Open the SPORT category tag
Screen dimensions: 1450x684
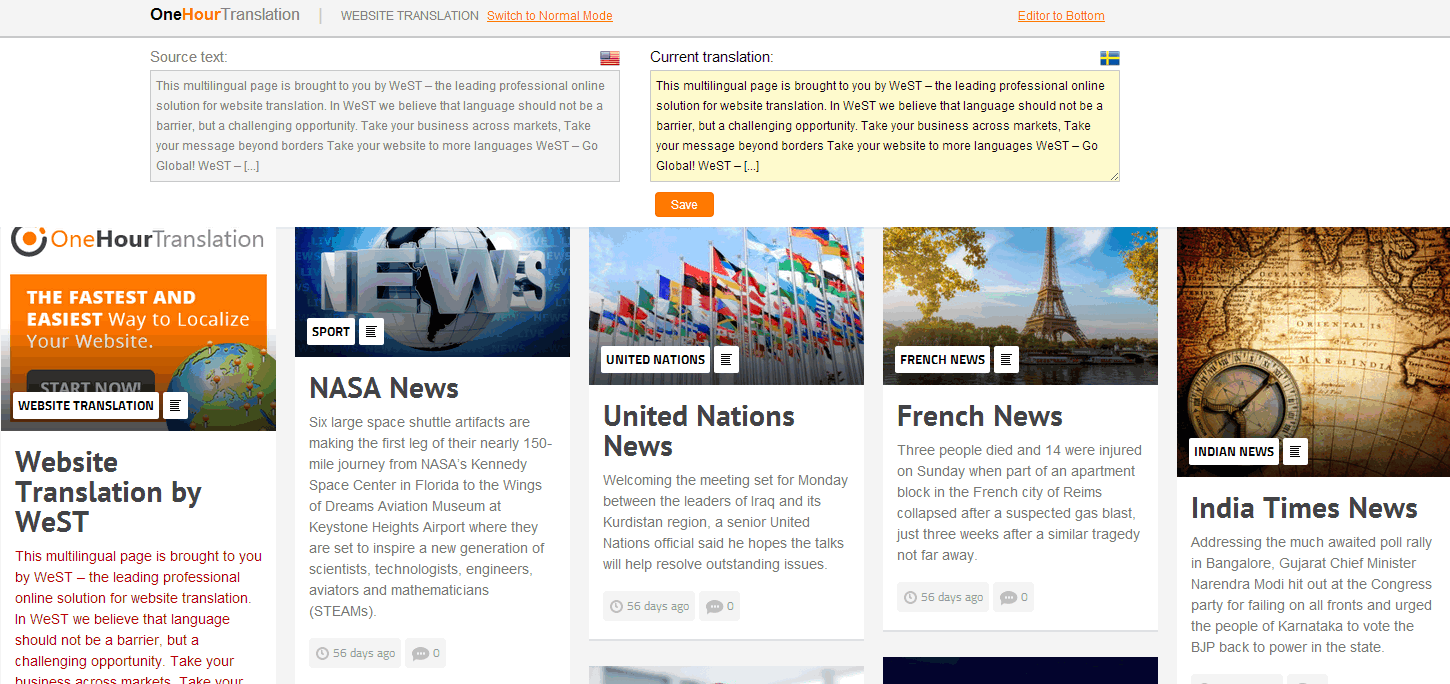(x=331, y=331)
